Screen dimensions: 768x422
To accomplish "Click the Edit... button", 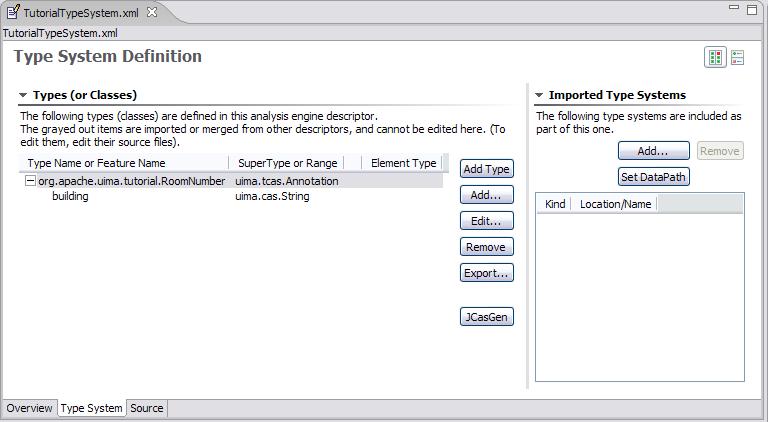I will (487, 221).
